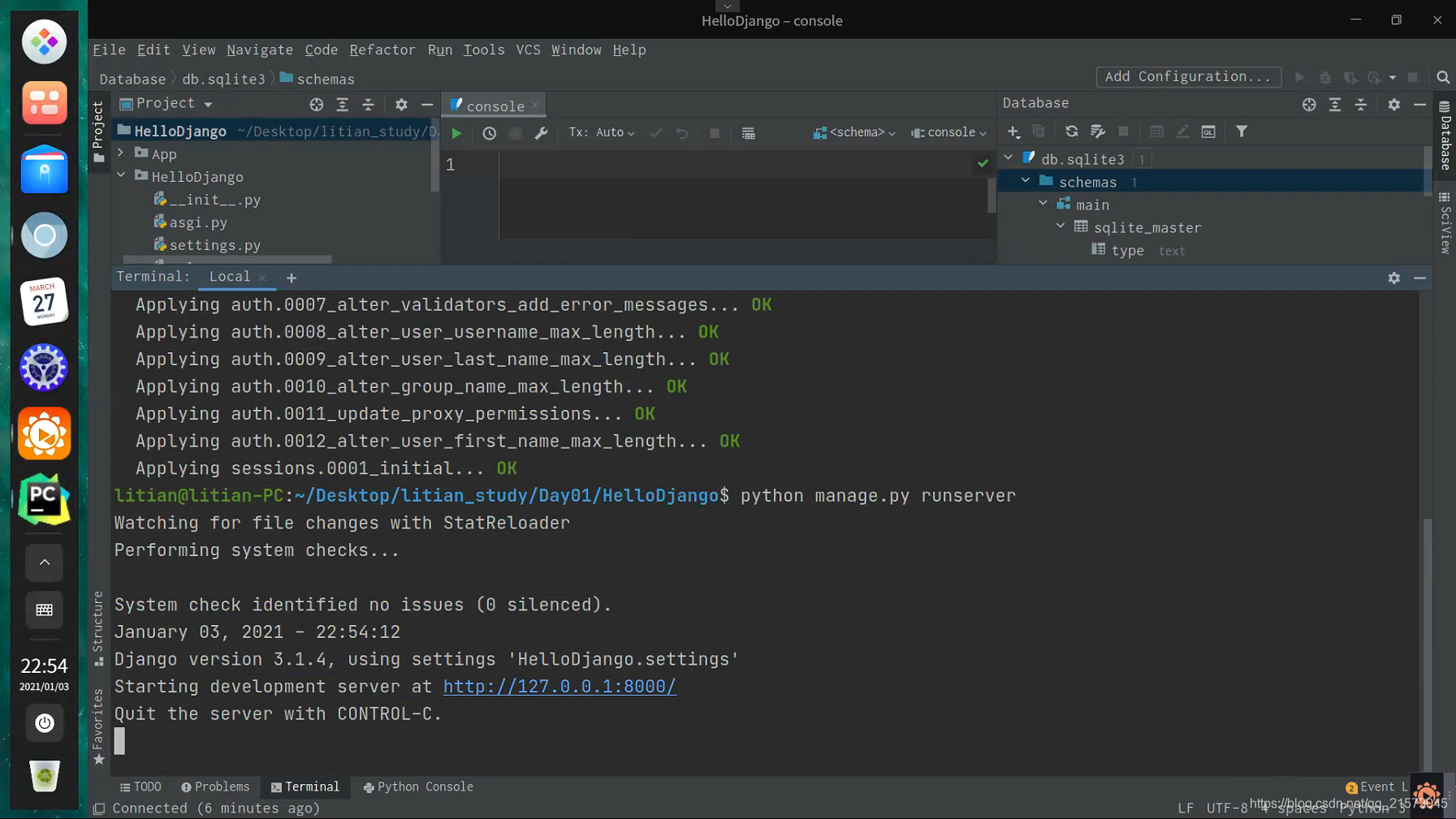Toggle the Favorites side tool window
Viewport: 1456px width, 819px height.
click(x=98, y=726)
